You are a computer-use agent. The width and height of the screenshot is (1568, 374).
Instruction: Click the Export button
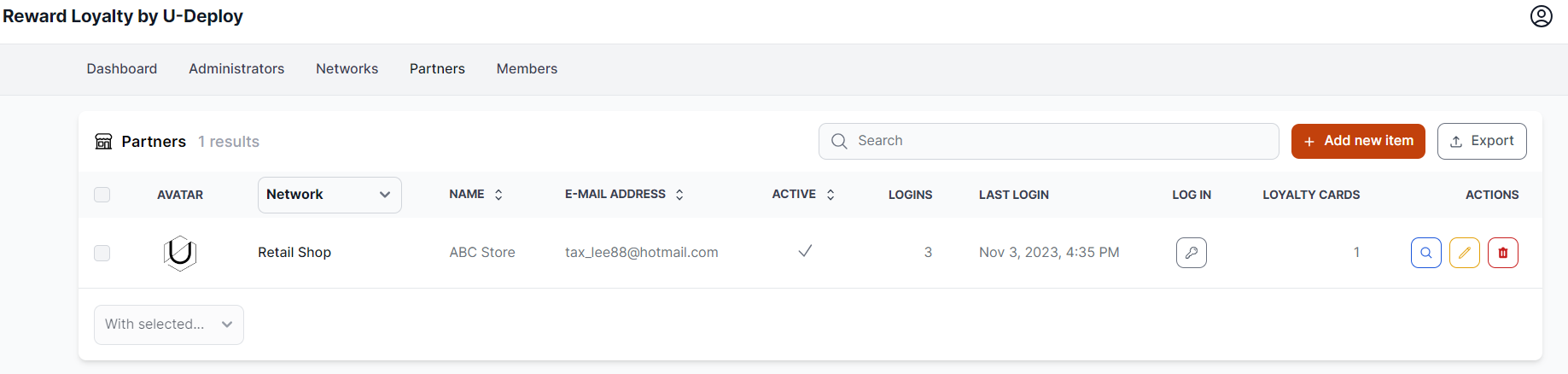pyautogui.click(x=1481, y=141)
